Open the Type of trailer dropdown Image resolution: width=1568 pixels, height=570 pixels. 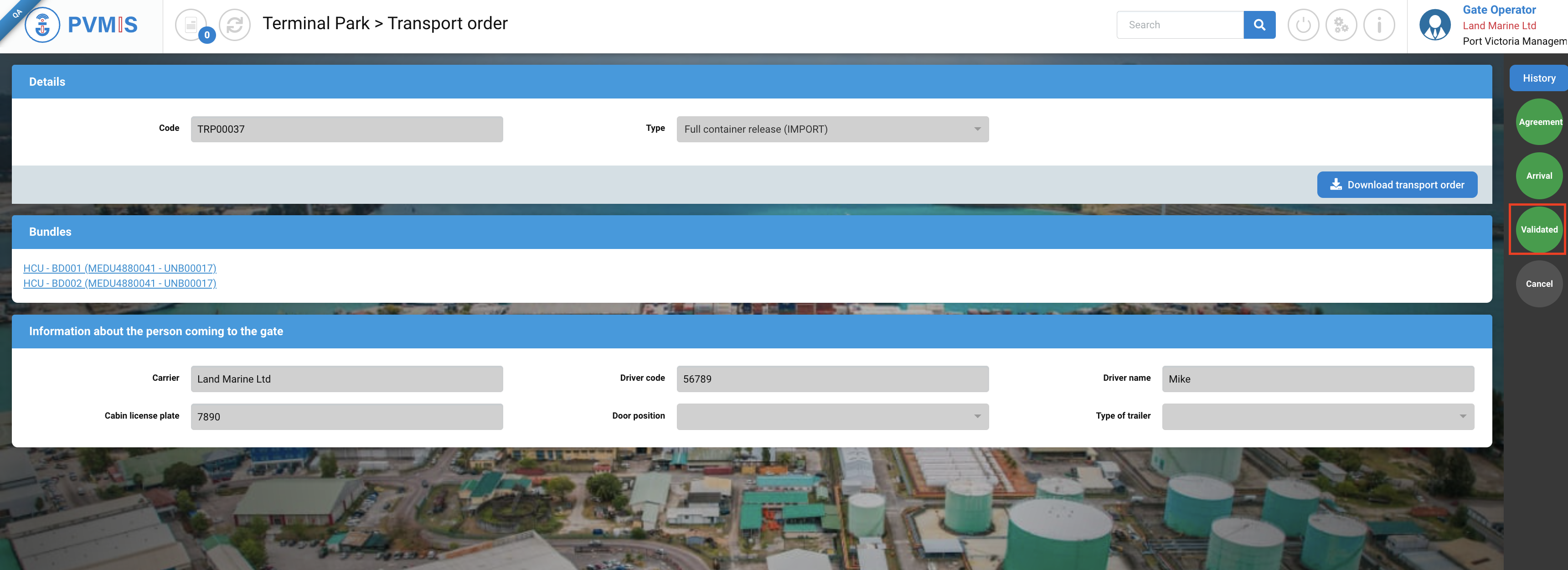coord(1317,416)
